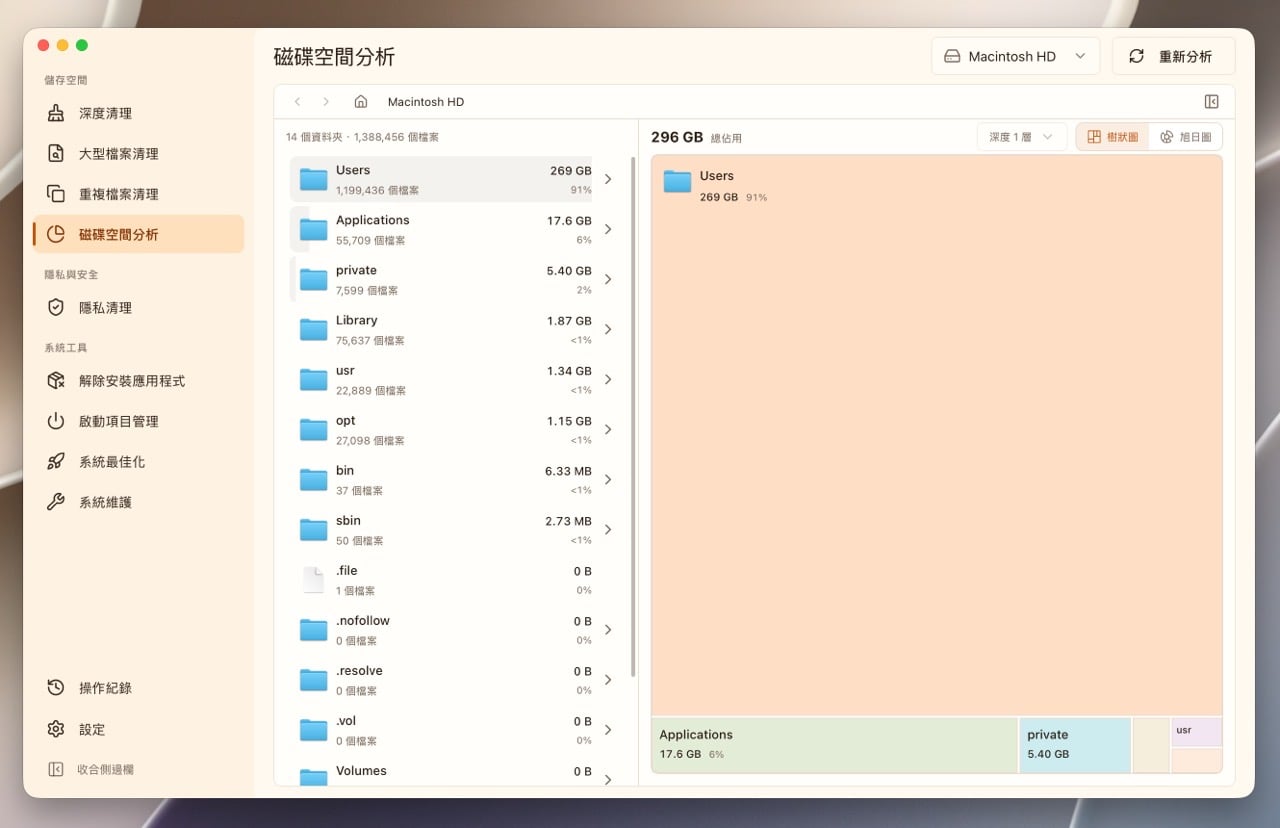Open 深度清理 in the sidebar
The image size is (1280, 828).
[x=138, y=113]
